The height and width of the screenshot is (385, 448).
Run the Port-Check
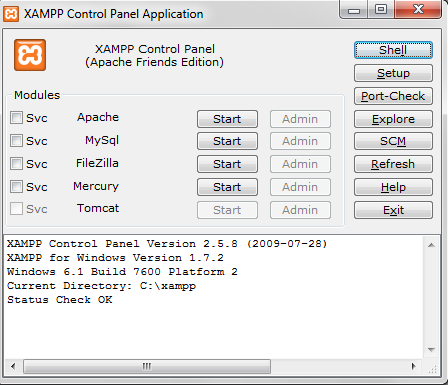pyautogui.click(x=393, y=96)
